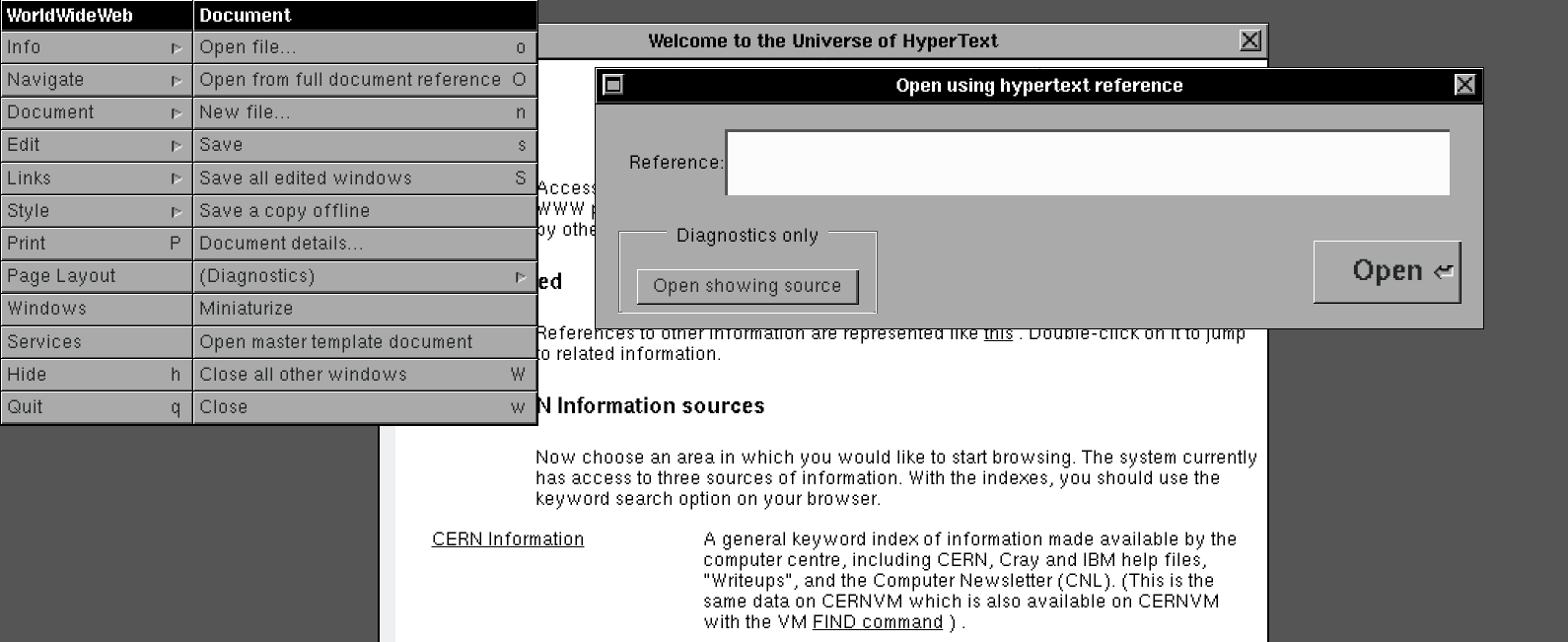Viewport: 1568px width, 642px height.
Task: Click the 'Reference:' label
Action: (676, 163)
